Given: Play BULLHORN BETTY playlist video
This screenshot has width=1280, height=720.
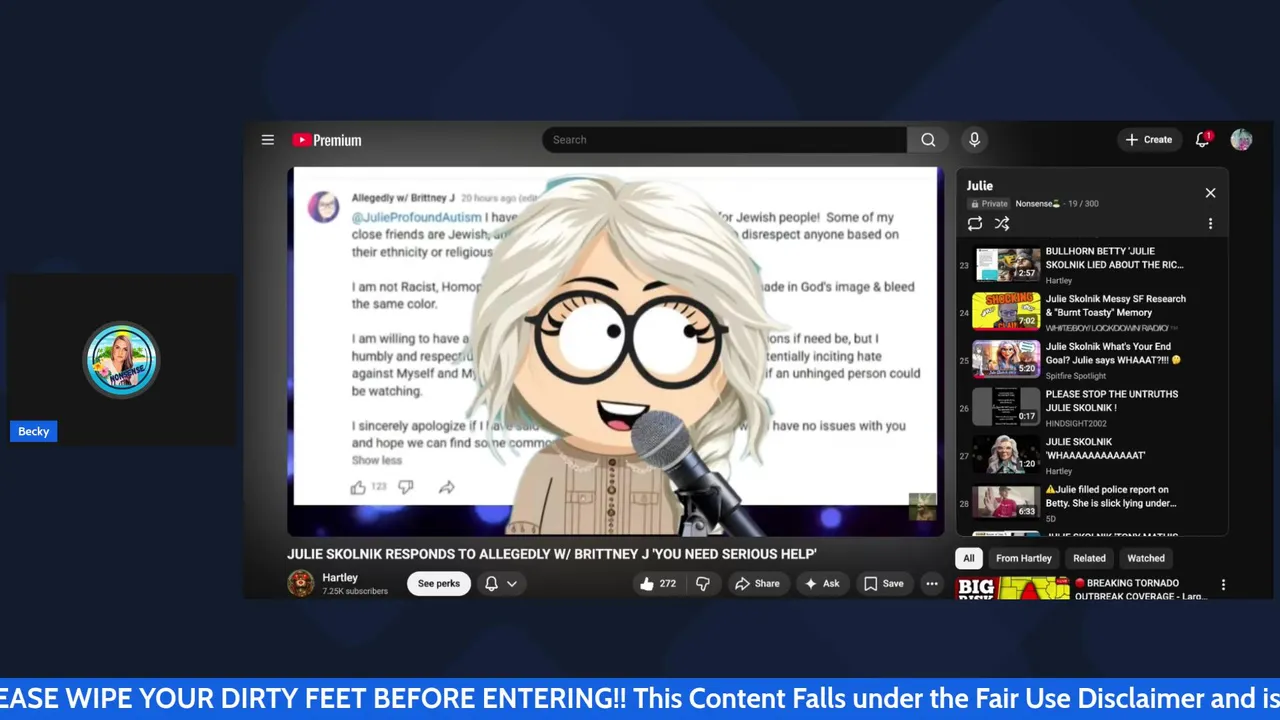Looking at the screenshot, I should (1092, 265).
